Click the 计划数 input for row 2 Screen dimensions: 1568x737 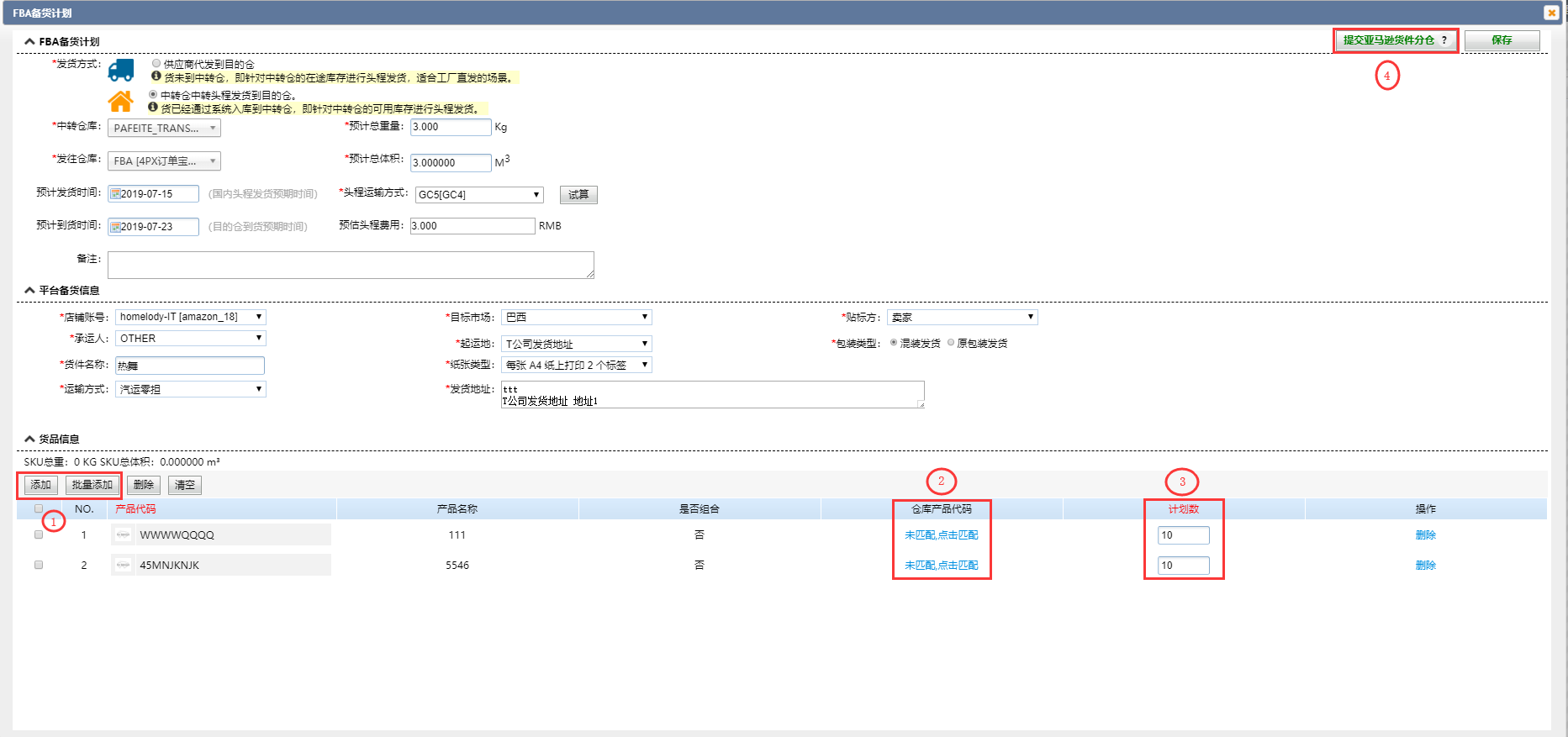click(x=1183, y=566)
